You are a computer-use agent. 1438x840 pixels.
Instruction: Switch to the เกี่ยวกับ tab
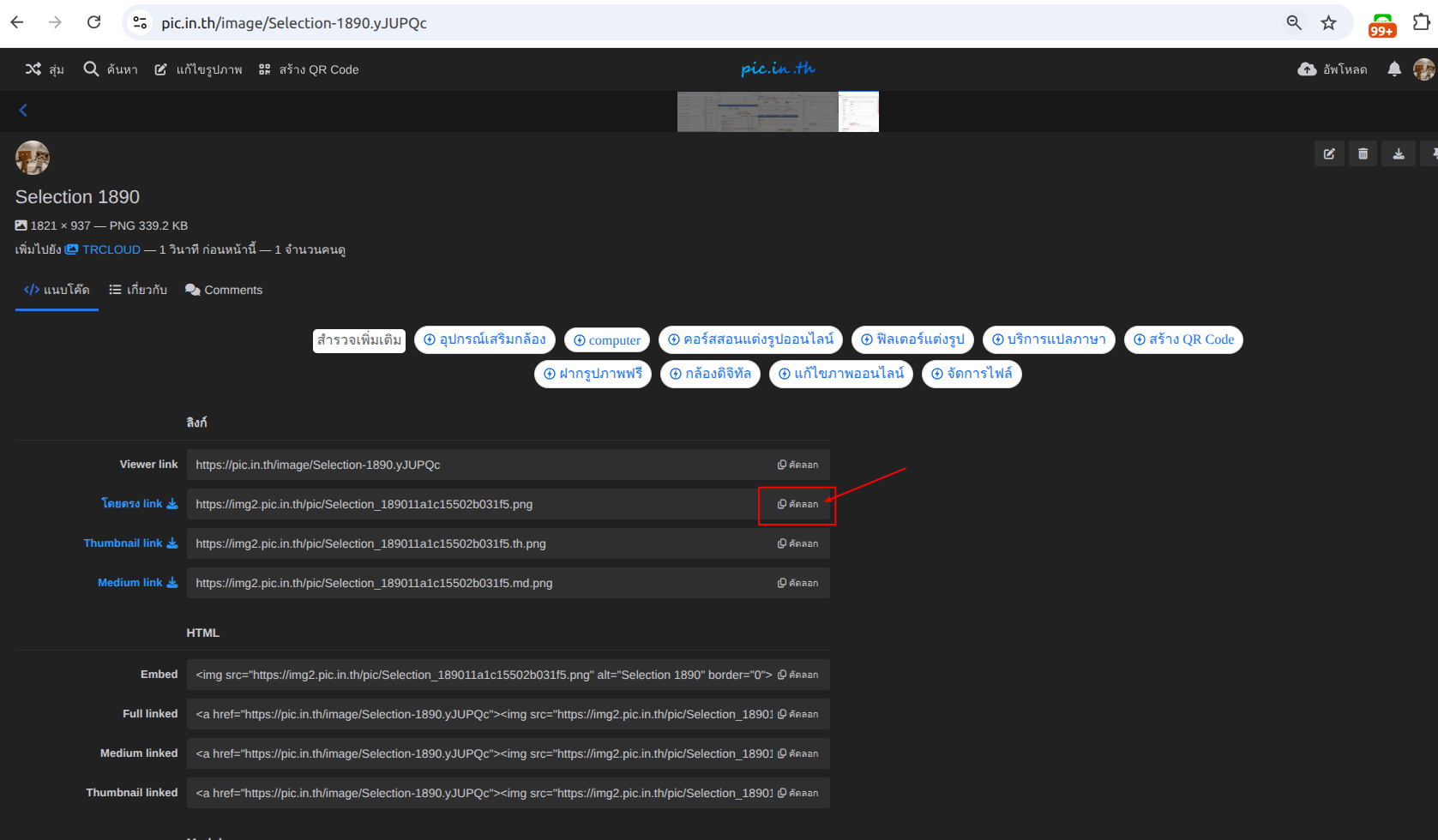138,290
